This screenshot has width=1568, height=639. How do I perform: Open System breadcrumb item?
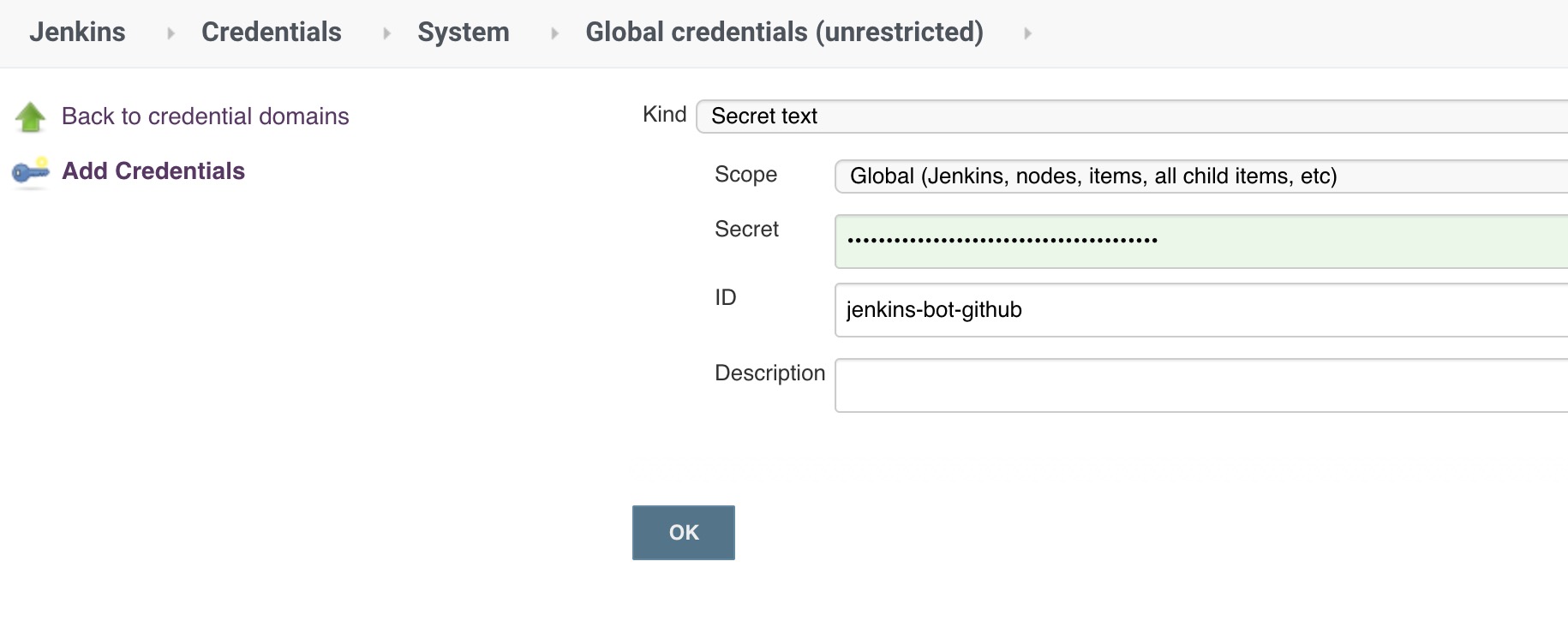(x=464, y=33)
